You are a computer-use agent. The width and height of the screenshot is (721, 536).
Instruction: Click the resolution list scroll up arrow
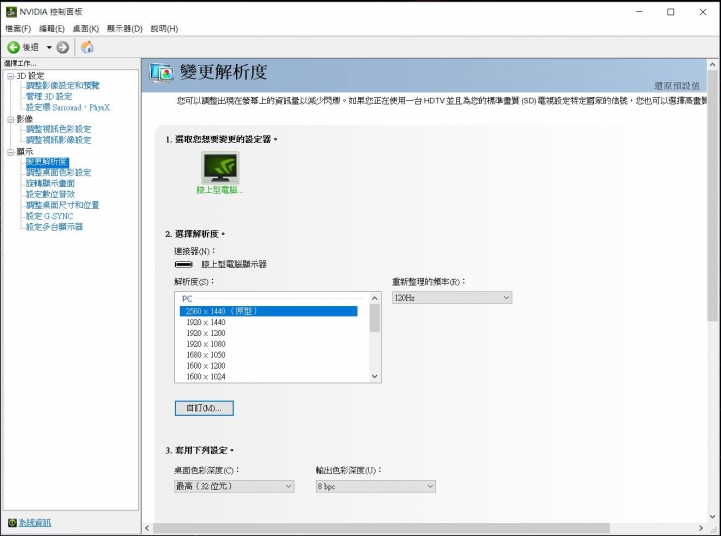point(374,298)
